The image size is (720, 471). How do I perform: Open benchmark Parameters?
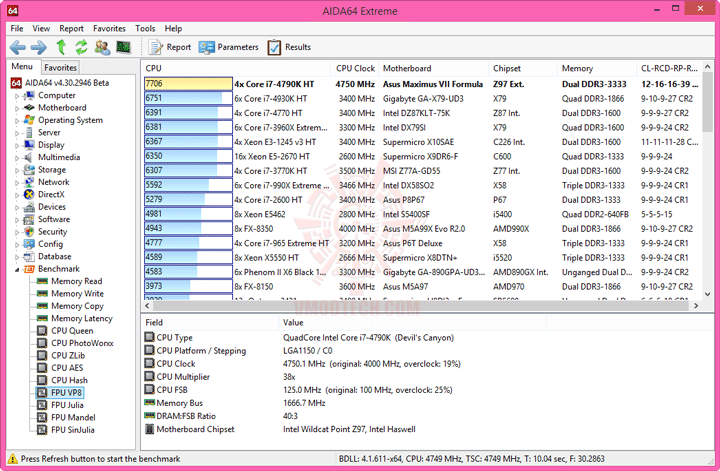tap(229, 47)
